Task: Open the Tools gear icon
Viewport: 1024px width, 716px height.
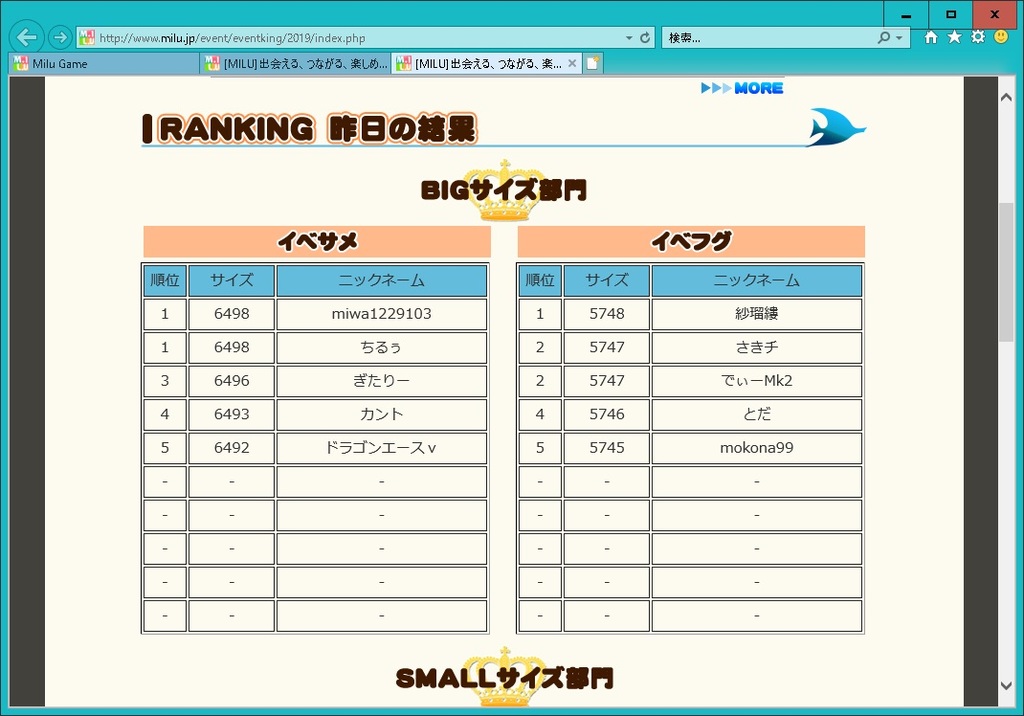Action: tap(978, 37)
